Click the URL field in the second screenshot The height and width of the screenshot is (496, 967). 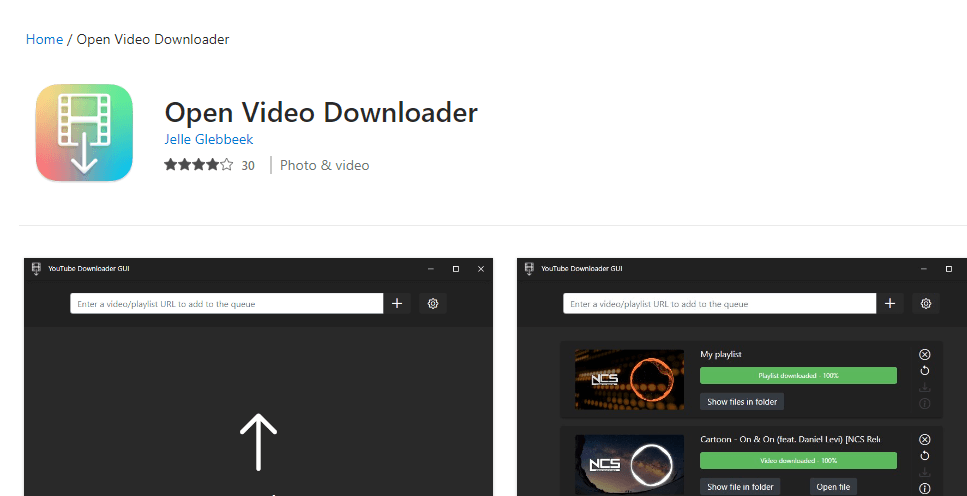click(x=719, y=304)
